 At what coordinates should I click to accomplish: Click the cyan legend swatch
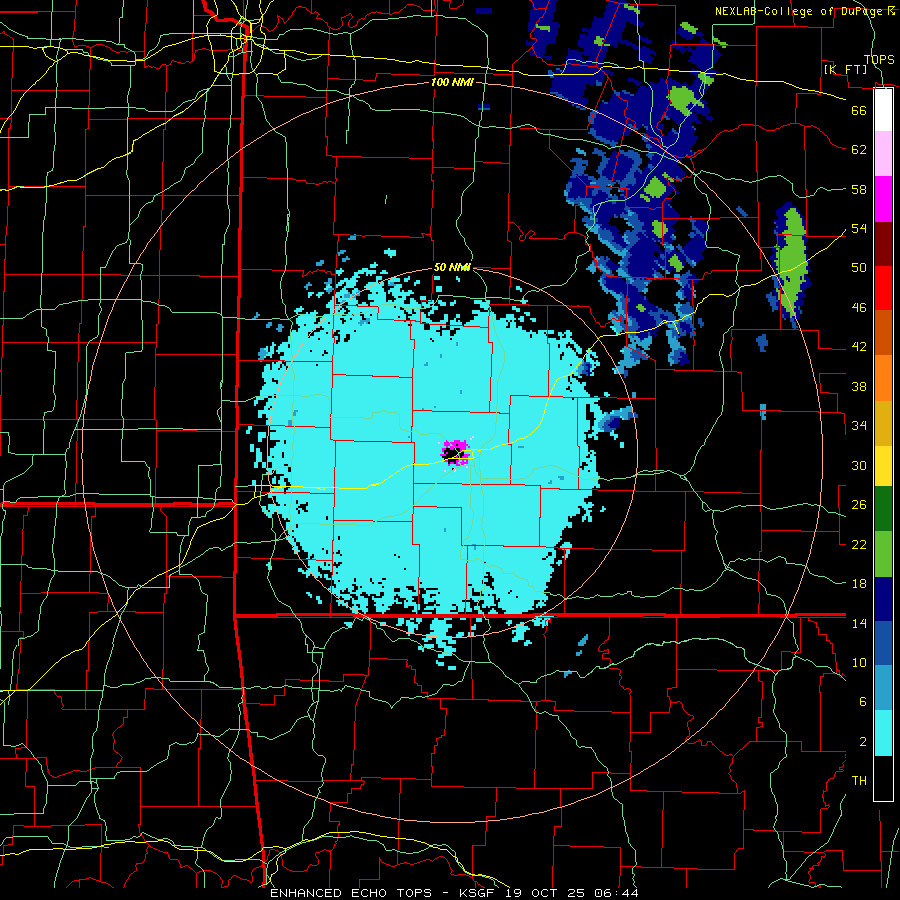click(x=883, y=733)
